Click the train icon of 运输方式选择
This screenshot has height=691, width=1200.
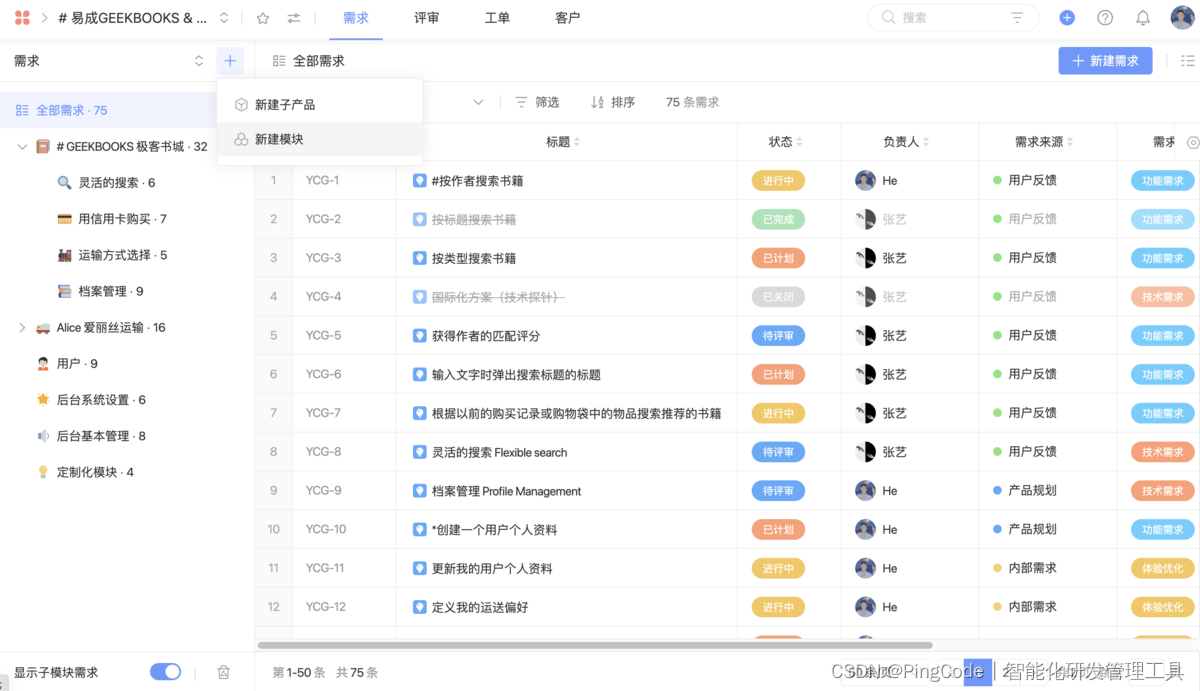click(x=65, y=255)
